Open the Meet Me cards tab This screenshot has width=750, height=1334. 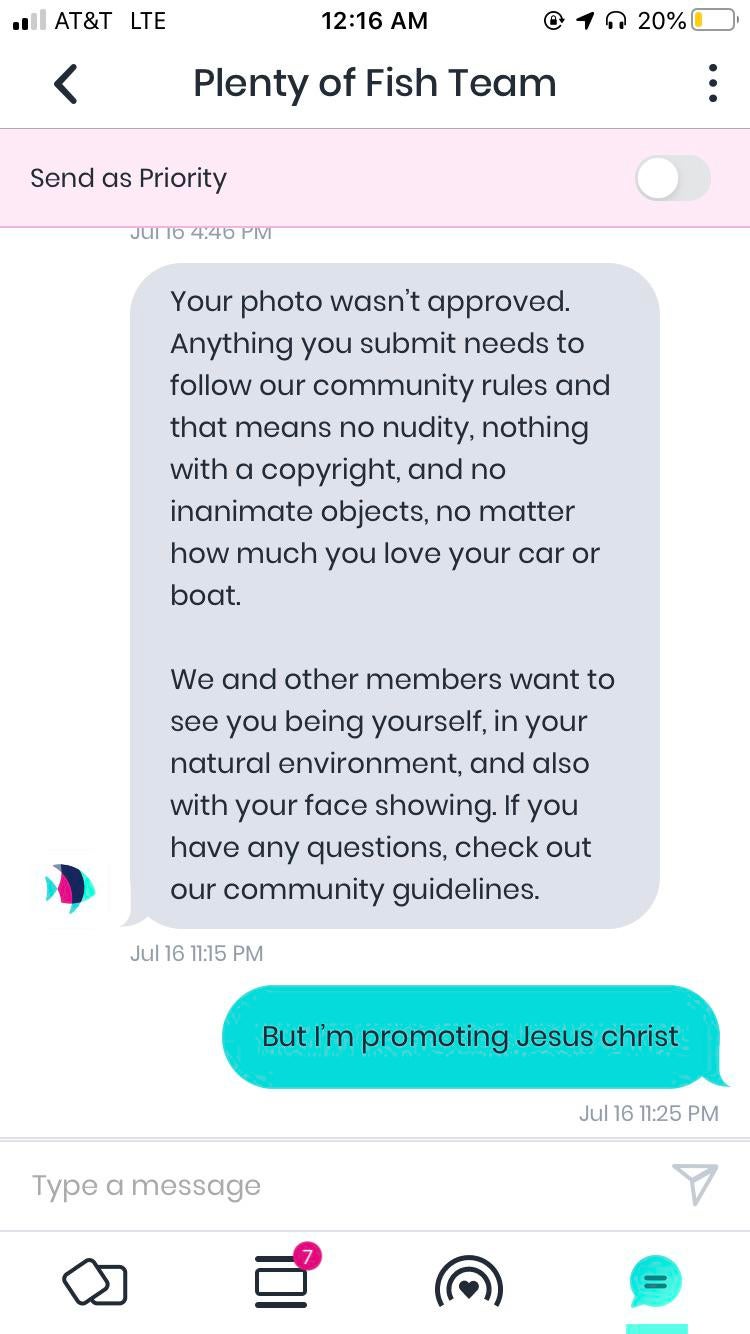click(95, 1283)
